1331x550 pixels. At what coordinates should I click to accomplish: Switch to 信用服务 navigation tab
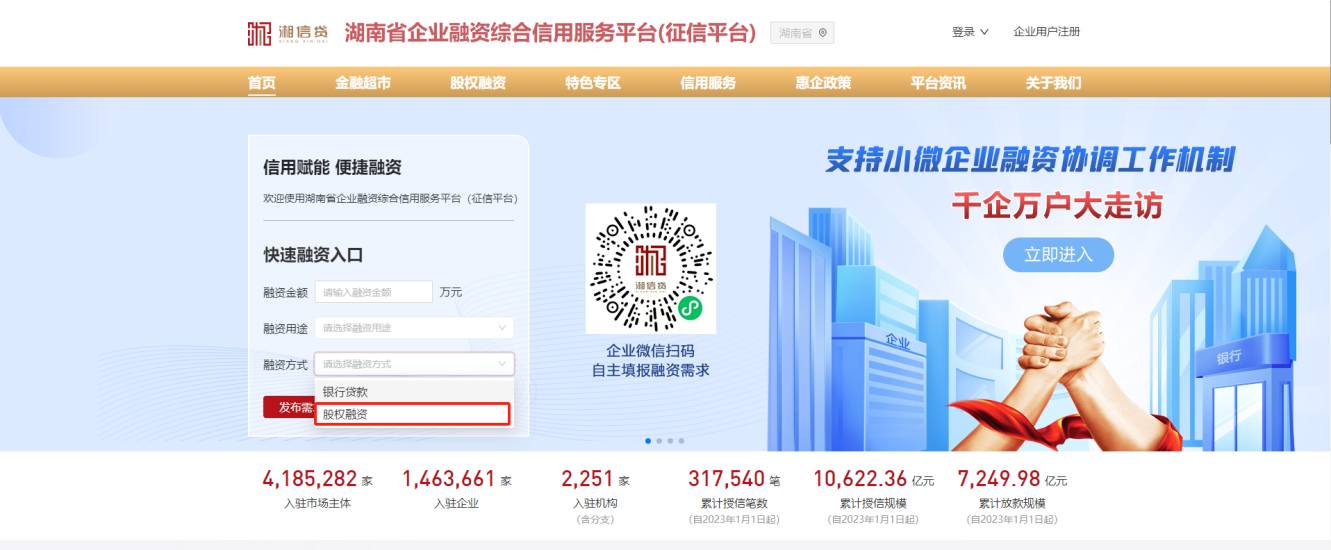[708, 83]
